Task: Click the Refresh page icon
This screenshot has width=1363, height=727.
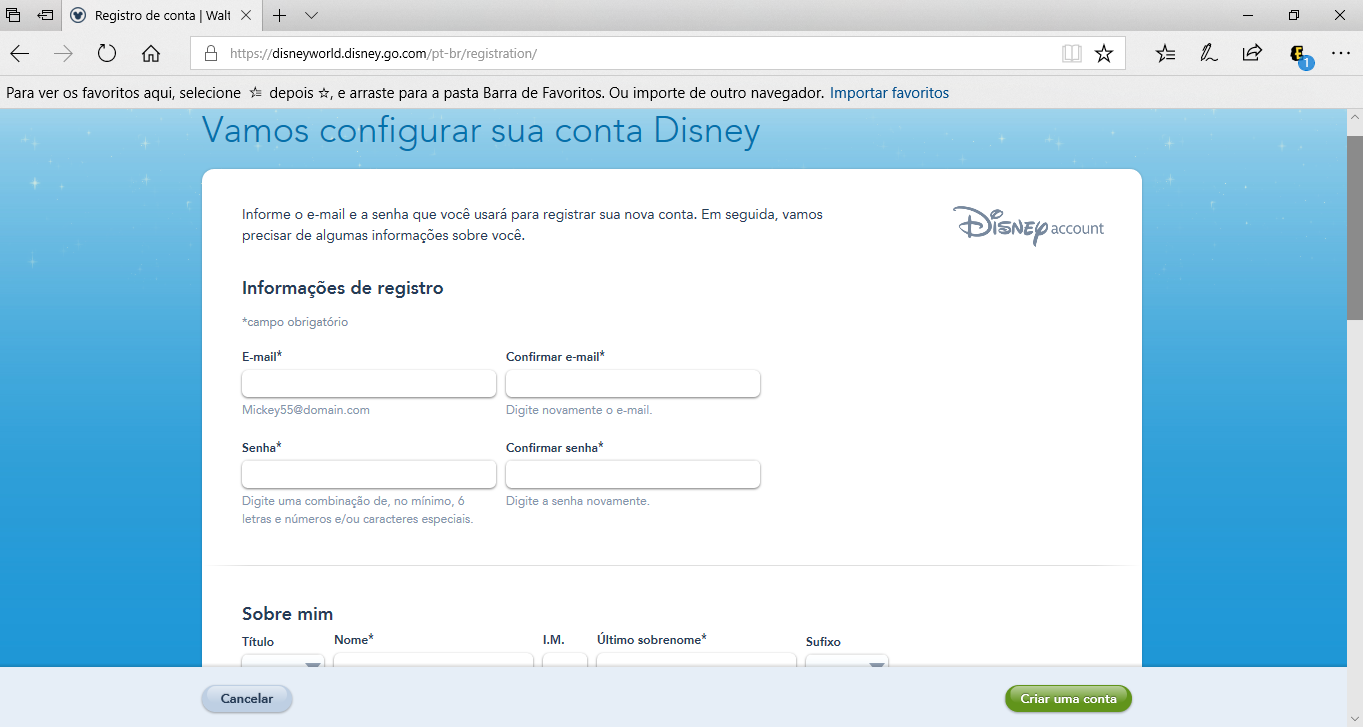Action: (x=107, y=54)
